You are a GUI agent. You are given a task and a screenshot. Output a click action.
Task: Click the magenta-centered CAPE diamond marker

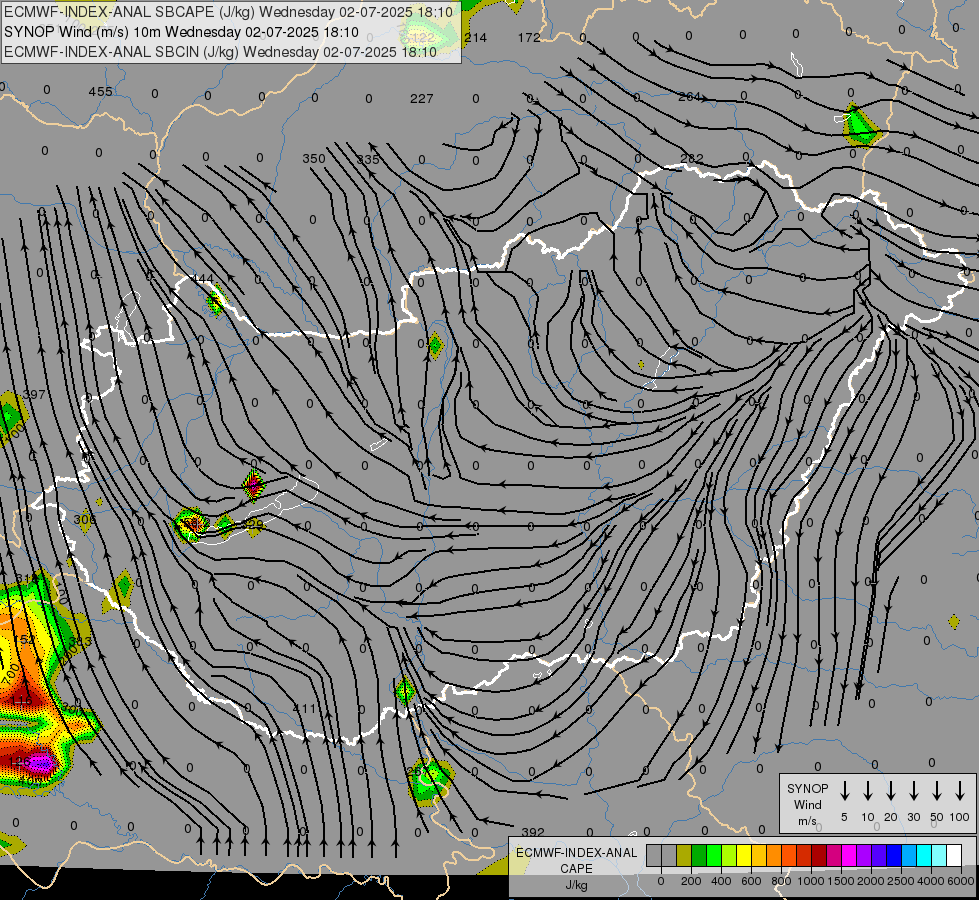click(x=253, y=485)
